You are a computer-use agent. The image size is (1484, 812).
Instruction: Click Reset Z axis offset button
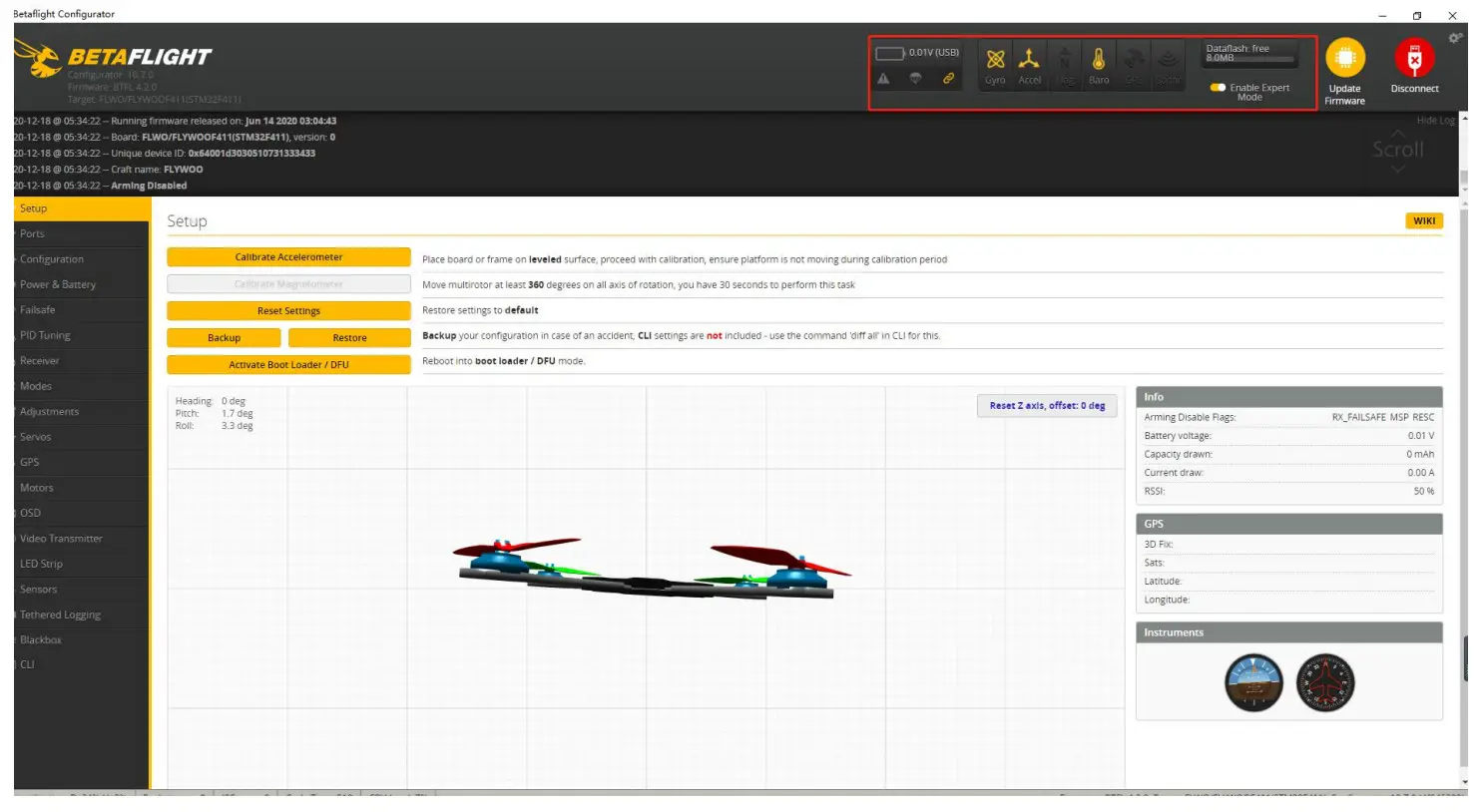(1046, 405)
